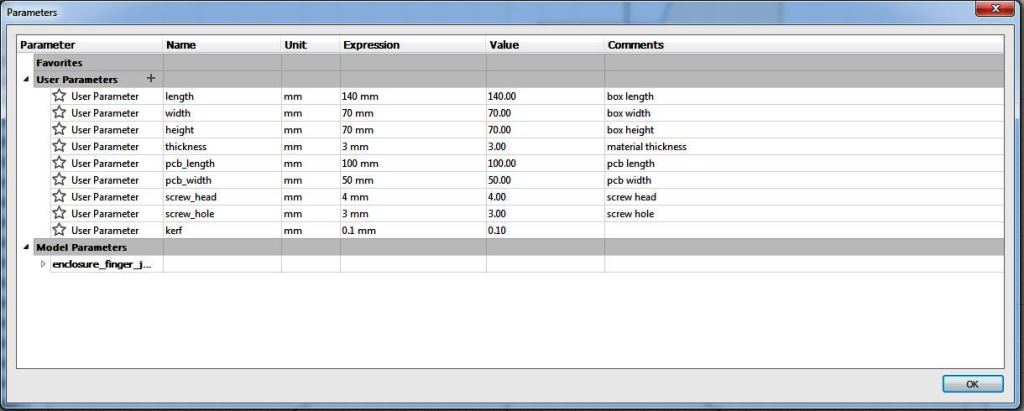Image resolution: width=1024 pixels, height=411 pixels.
Task: Click the unit cell of the kerf row
Action: click(311, 230)
